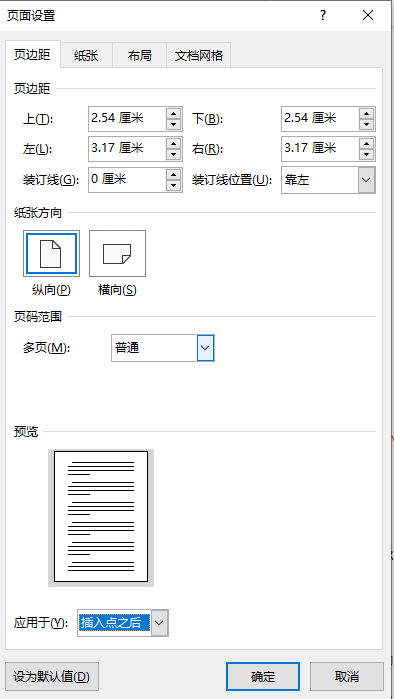Click the 横向(S) label text
Image resolution: width=394 pixels, height=699 pixels.
coord(117,290)
